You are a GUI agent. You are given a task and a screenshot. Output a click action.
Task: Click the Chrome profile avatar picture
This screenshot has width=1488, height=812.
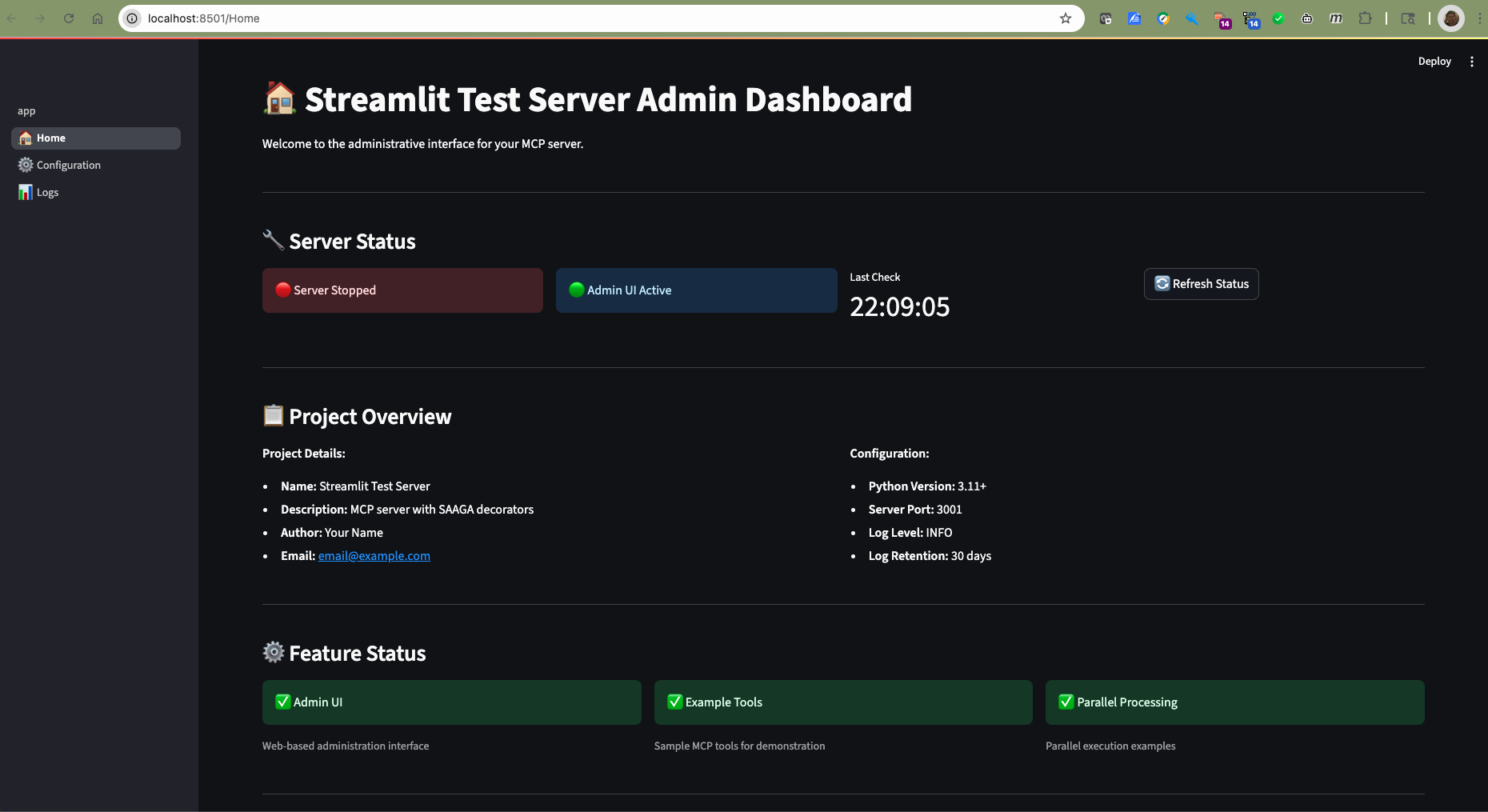tap(1452, 18)
